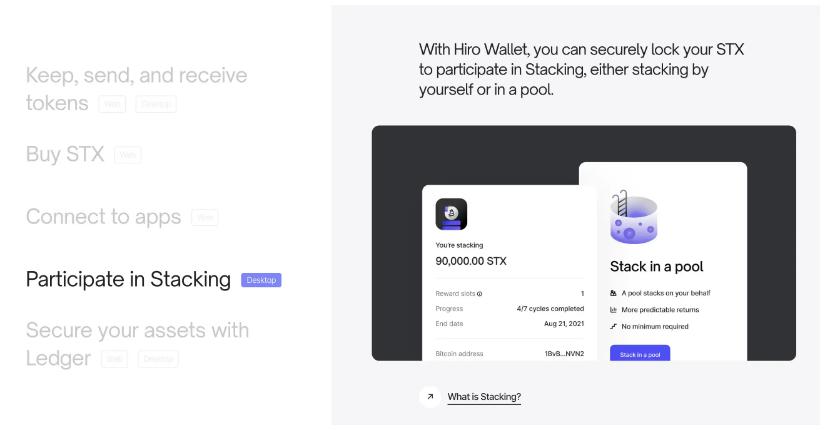Switch to the Buy STX tab

(65, 154)
